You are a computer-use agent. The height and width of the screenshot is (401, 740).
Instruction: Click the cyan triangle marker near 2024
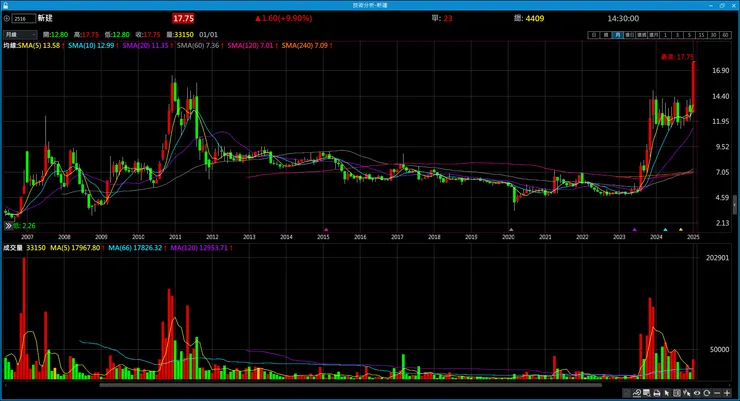665,230
